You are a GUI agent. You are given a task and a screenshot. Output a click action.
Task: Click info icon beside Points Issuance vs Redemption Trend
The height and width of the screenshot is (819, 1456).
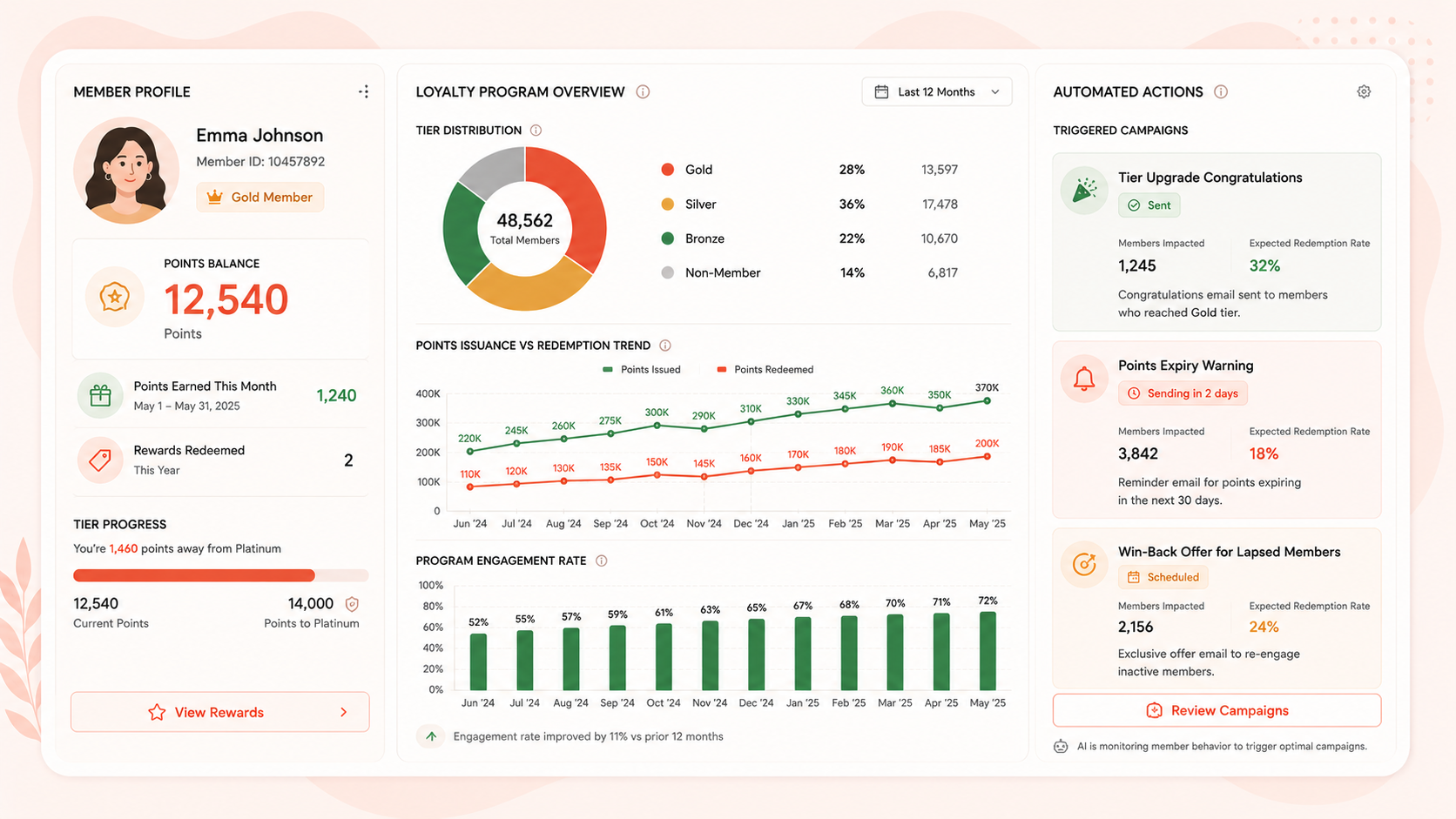[665, 346]
